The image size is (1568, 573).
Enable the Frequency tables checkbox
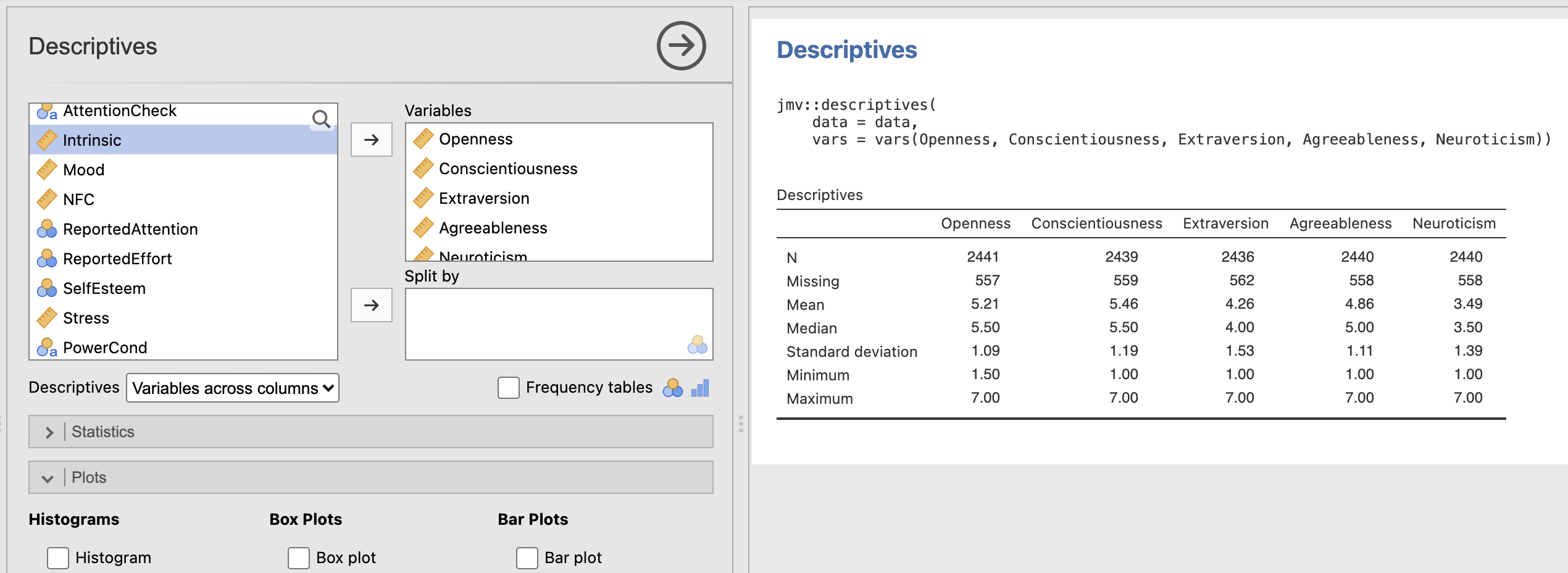(509, 388)
